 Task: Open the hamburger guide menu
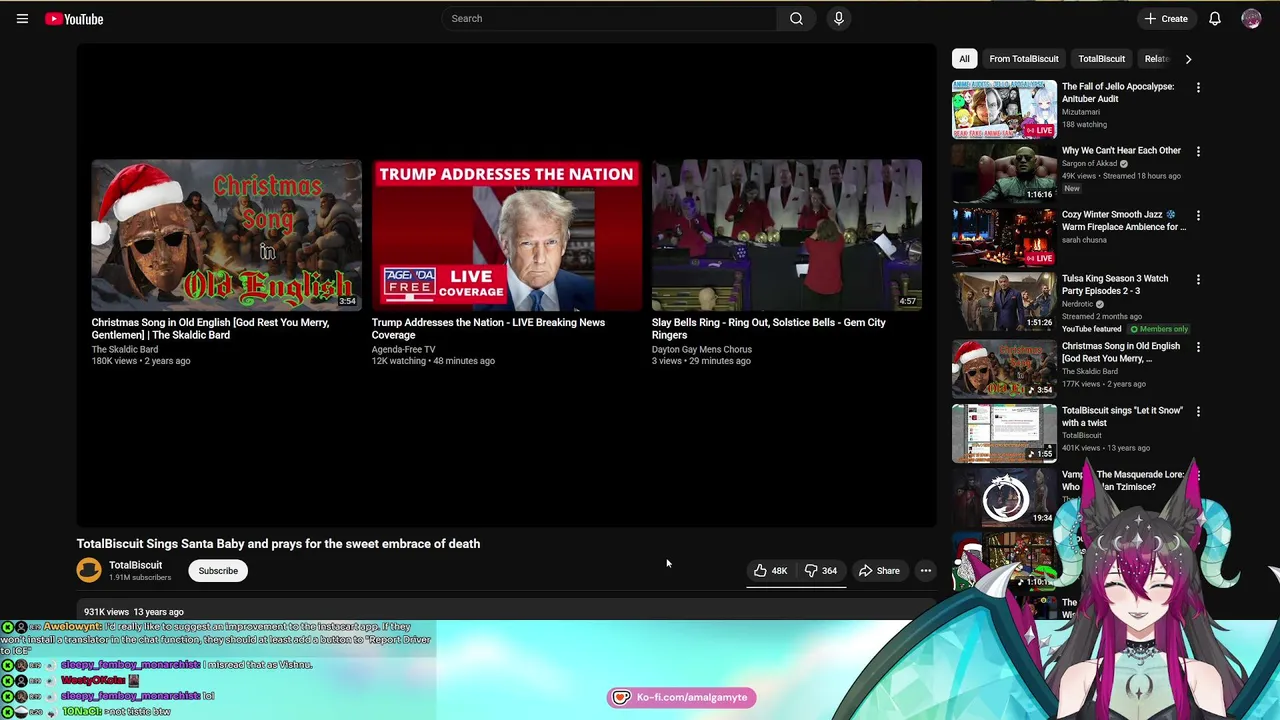click(22, 18)
